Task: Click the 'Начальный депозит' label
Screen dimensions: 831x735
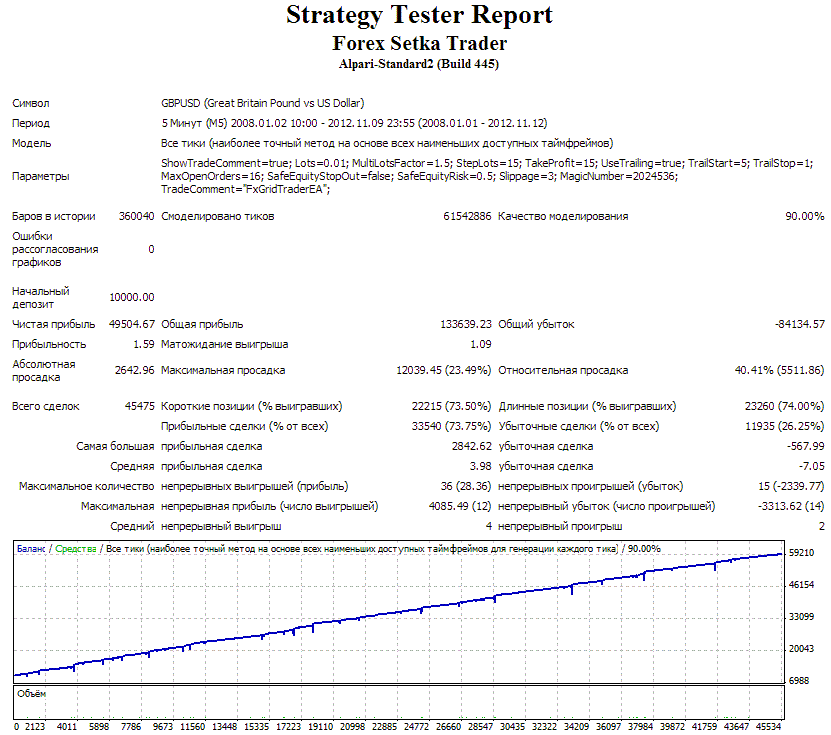Action: click(41, 298)
